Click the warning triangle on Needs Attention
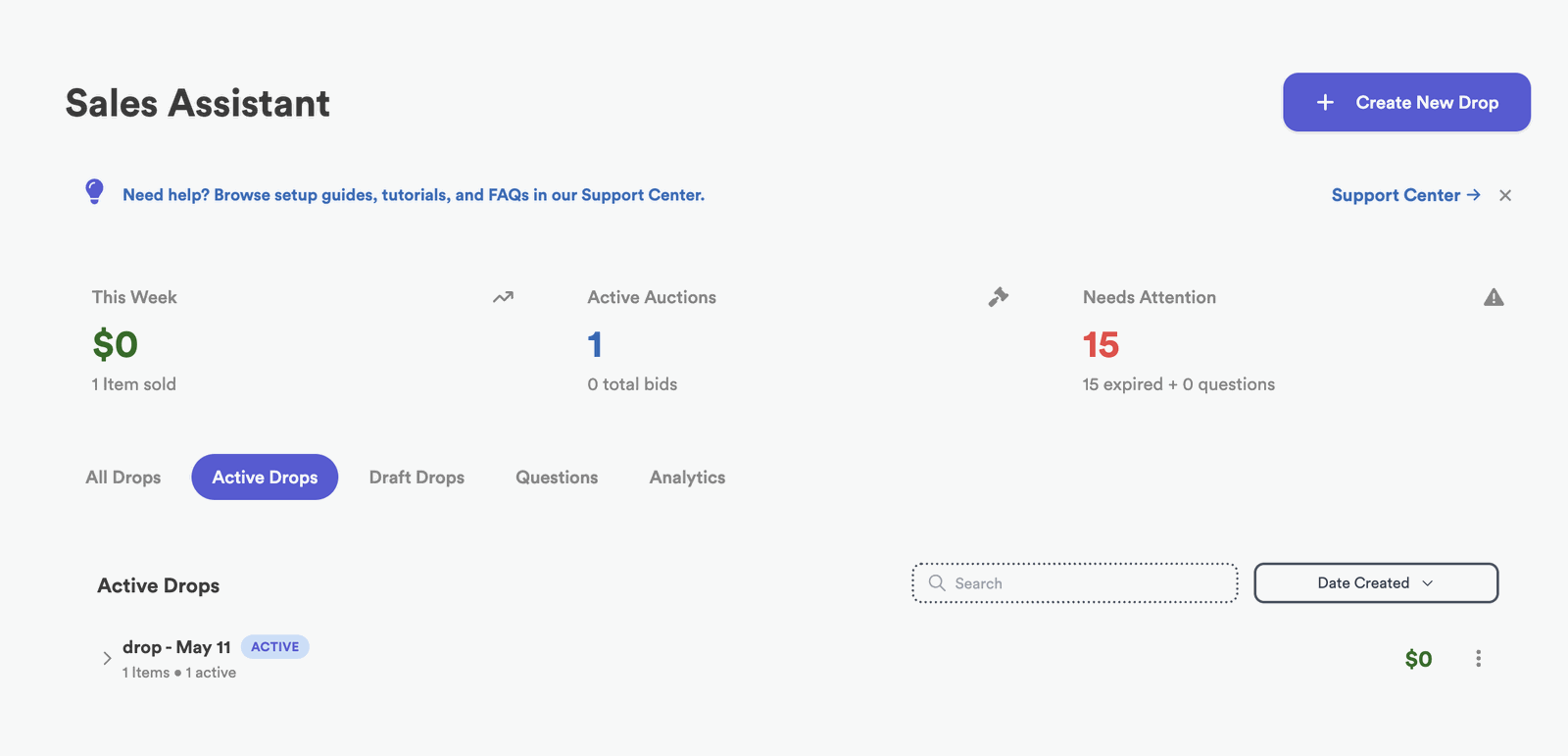This screenshot has height=756, width=1568. tap(1494, 297)
